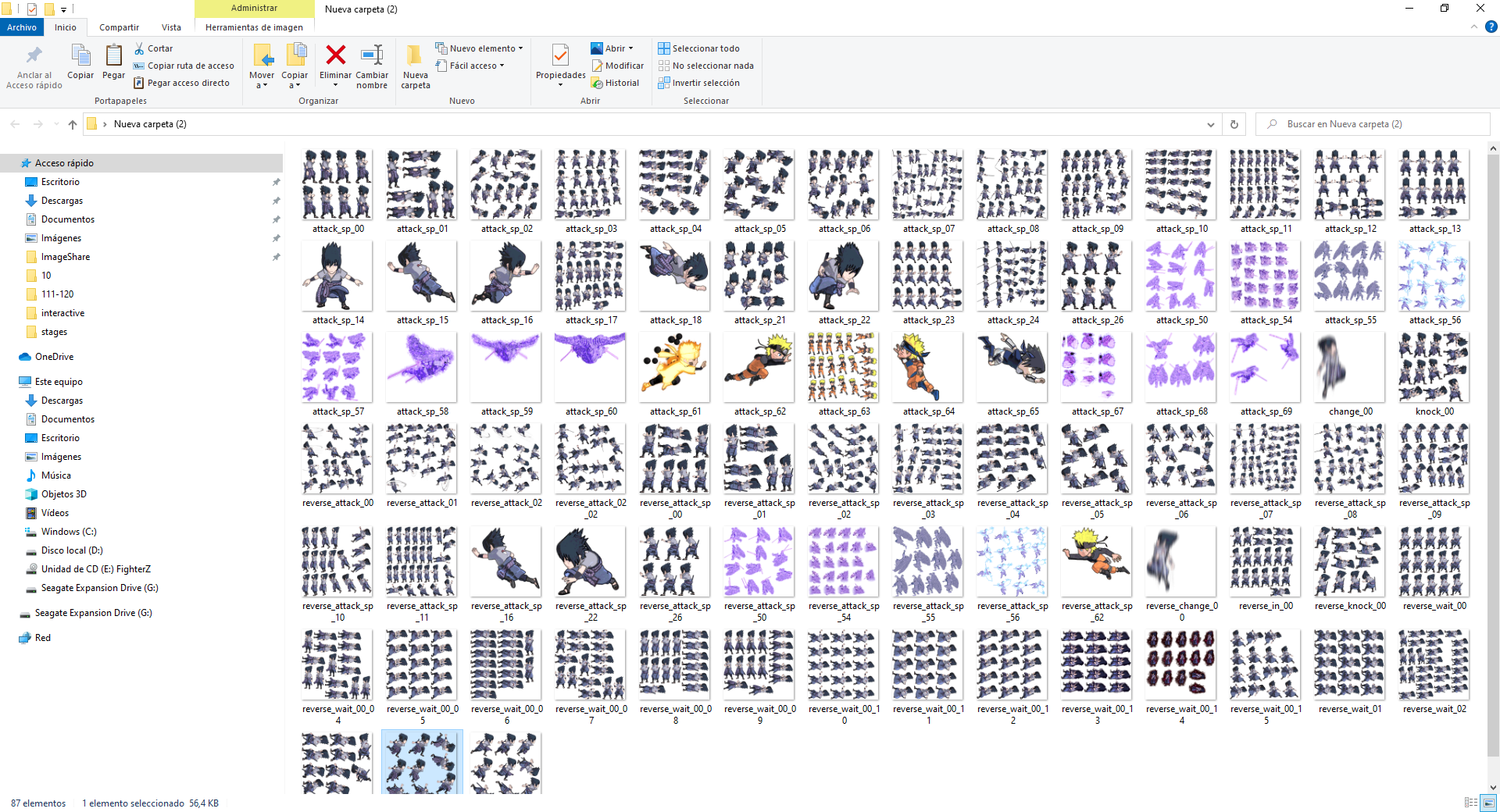Click the search box Buscar en Nueva carpeta (2)
The width and height of the screenshot is (1500, 812).
click(x=1373, y=124)
